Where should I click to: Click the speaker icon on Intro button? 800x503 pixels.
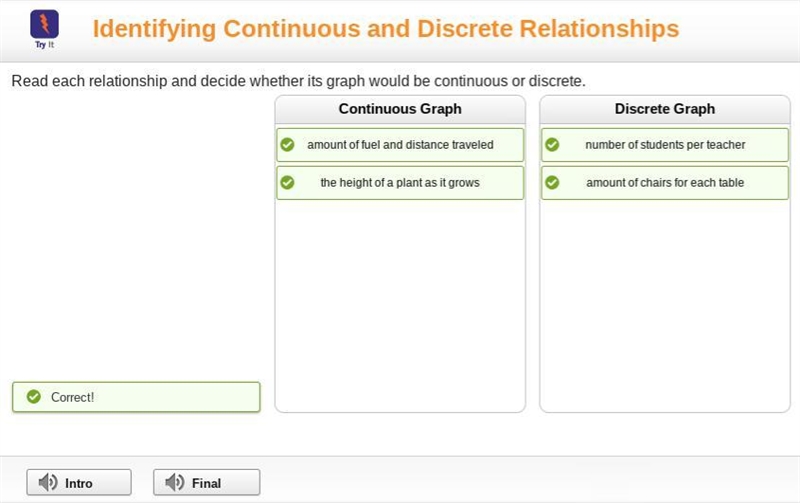[48, 482]
